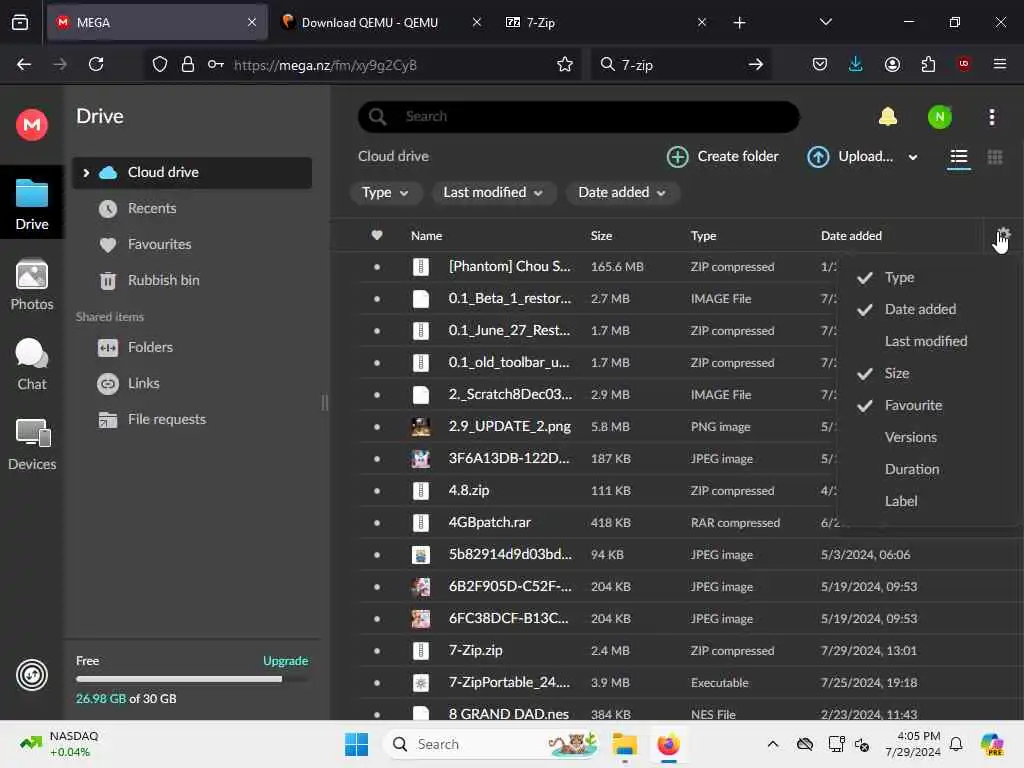Open the Rubbish bin
1024x768 pixels.
pyautogui.click(x=163, y=280)
